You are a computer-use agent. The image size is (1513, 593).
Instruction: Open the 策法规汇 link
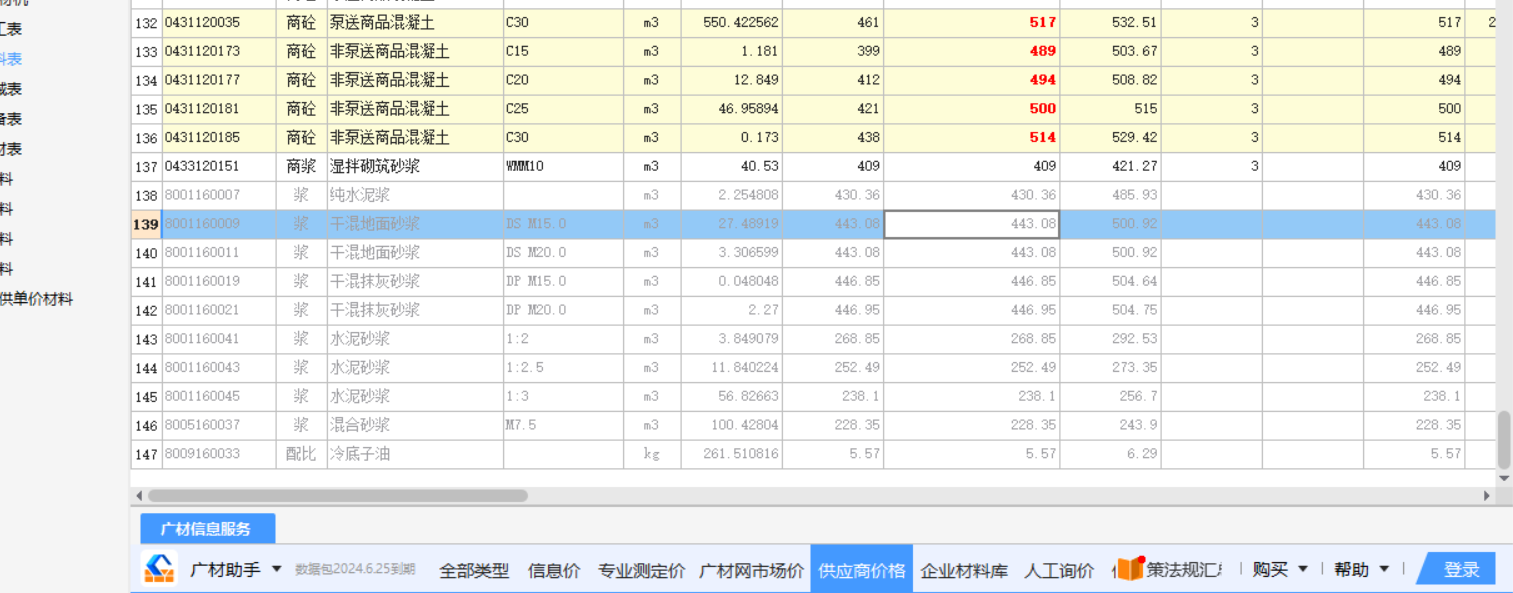click(1184, 569)
